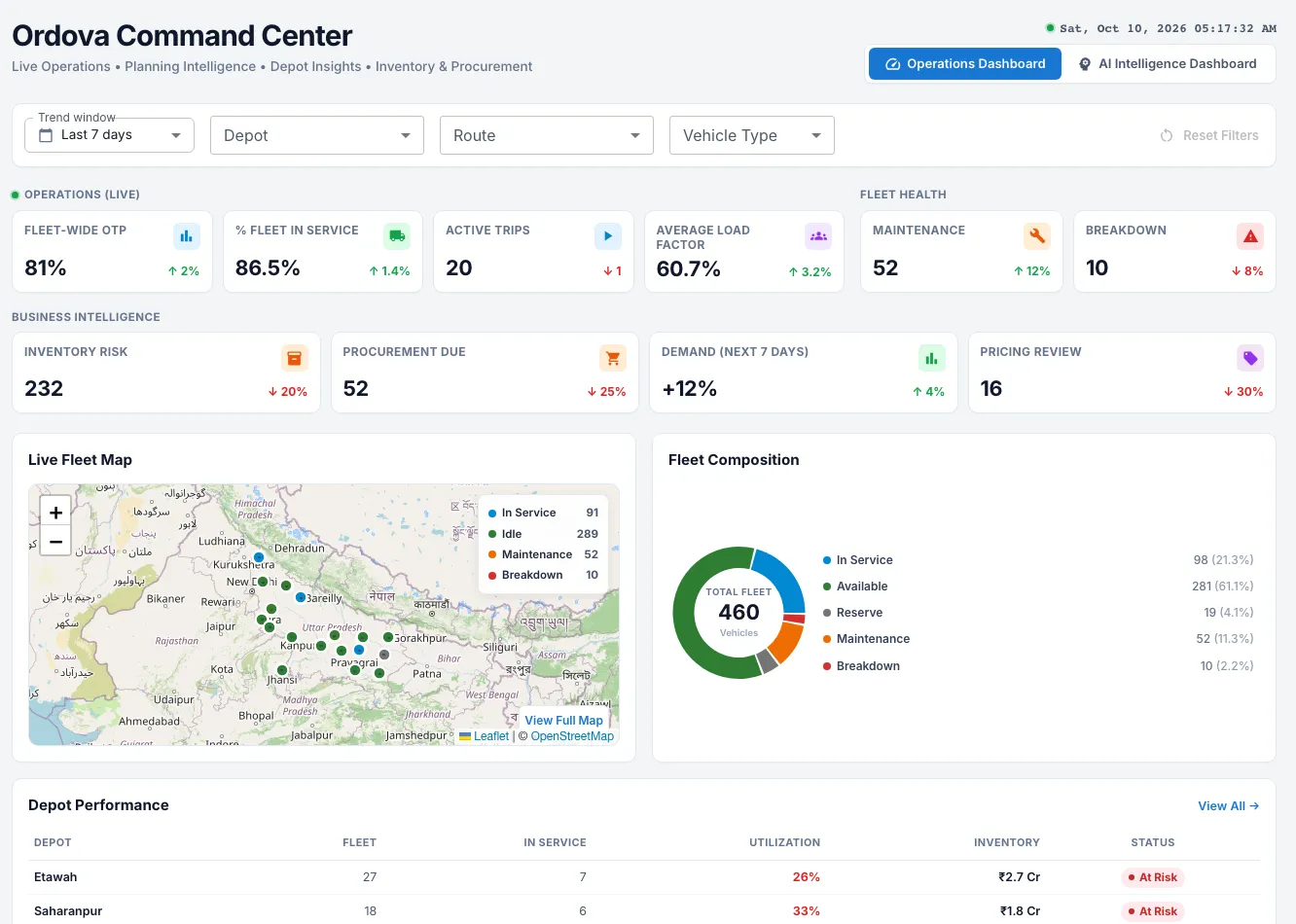Click Etawah's At Risk status badge
This screenshot has height=924, width=1296.
1153,877
